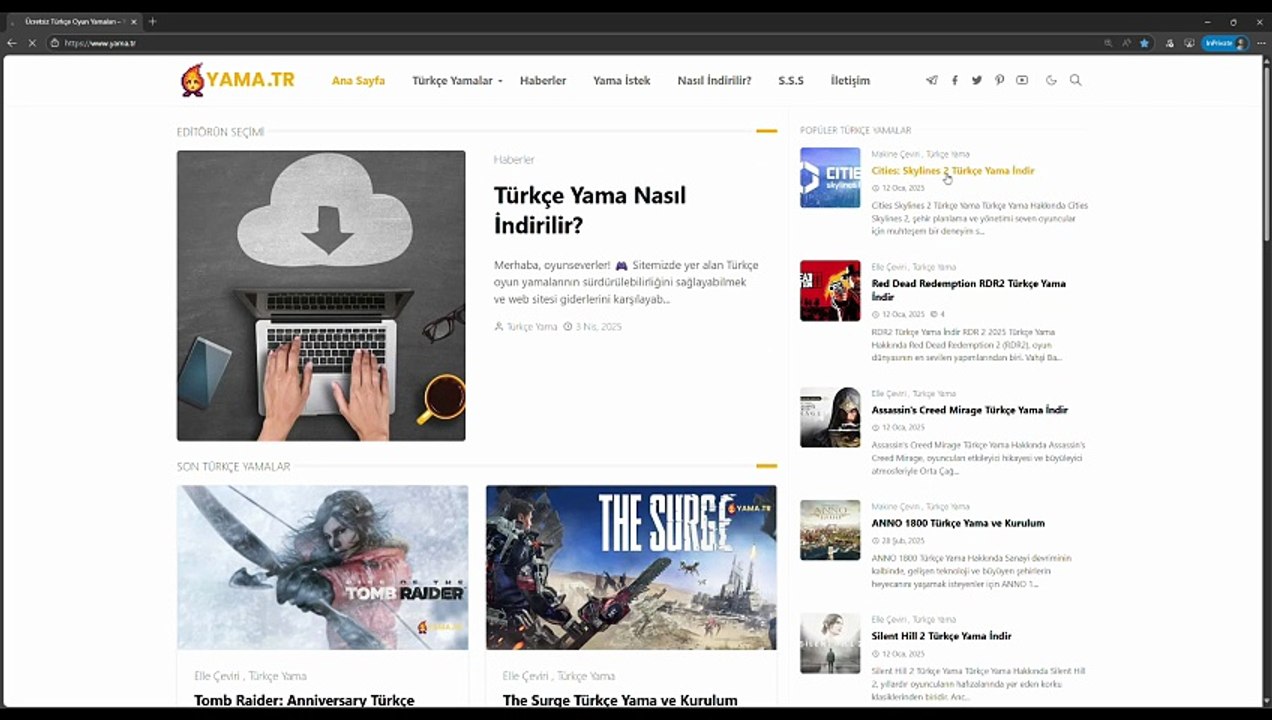The image size is (1272, 720).
Task: Open Red Dead Redemption RDR2 Türkçe Yama link
Action: pyautogui.click(x=969, y=290)
